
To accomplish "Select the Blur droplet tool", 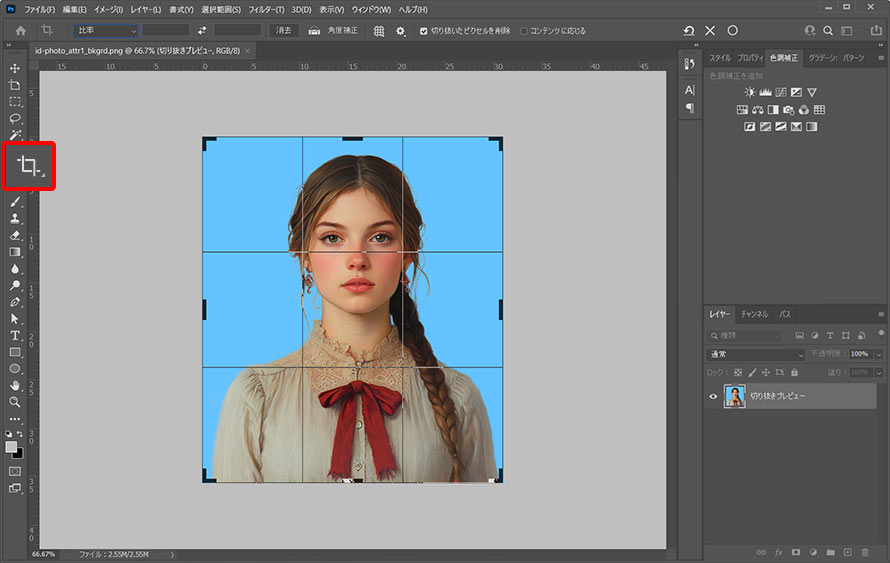I will coord(15,268).
